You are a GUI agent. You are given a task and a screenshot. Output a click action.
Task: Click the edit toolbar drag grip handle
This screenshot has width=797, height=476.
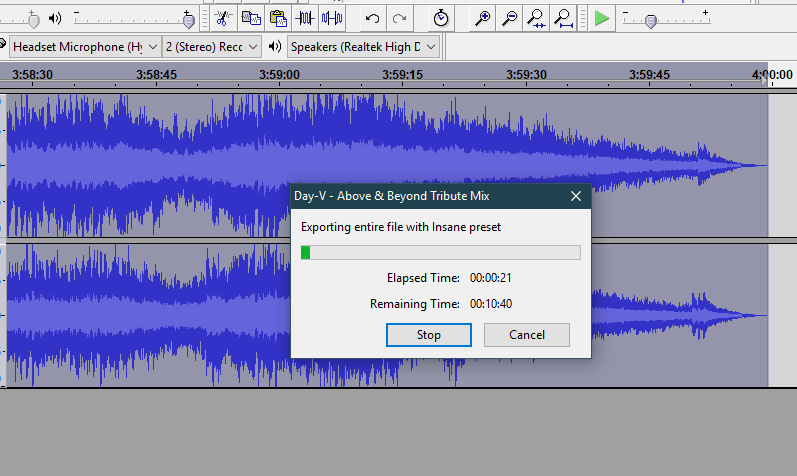pos(204,19)
